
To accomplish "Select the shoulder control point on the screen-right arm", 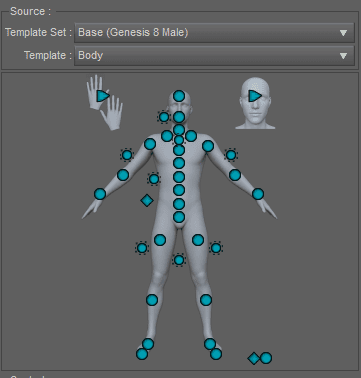I will pos(208,146).
